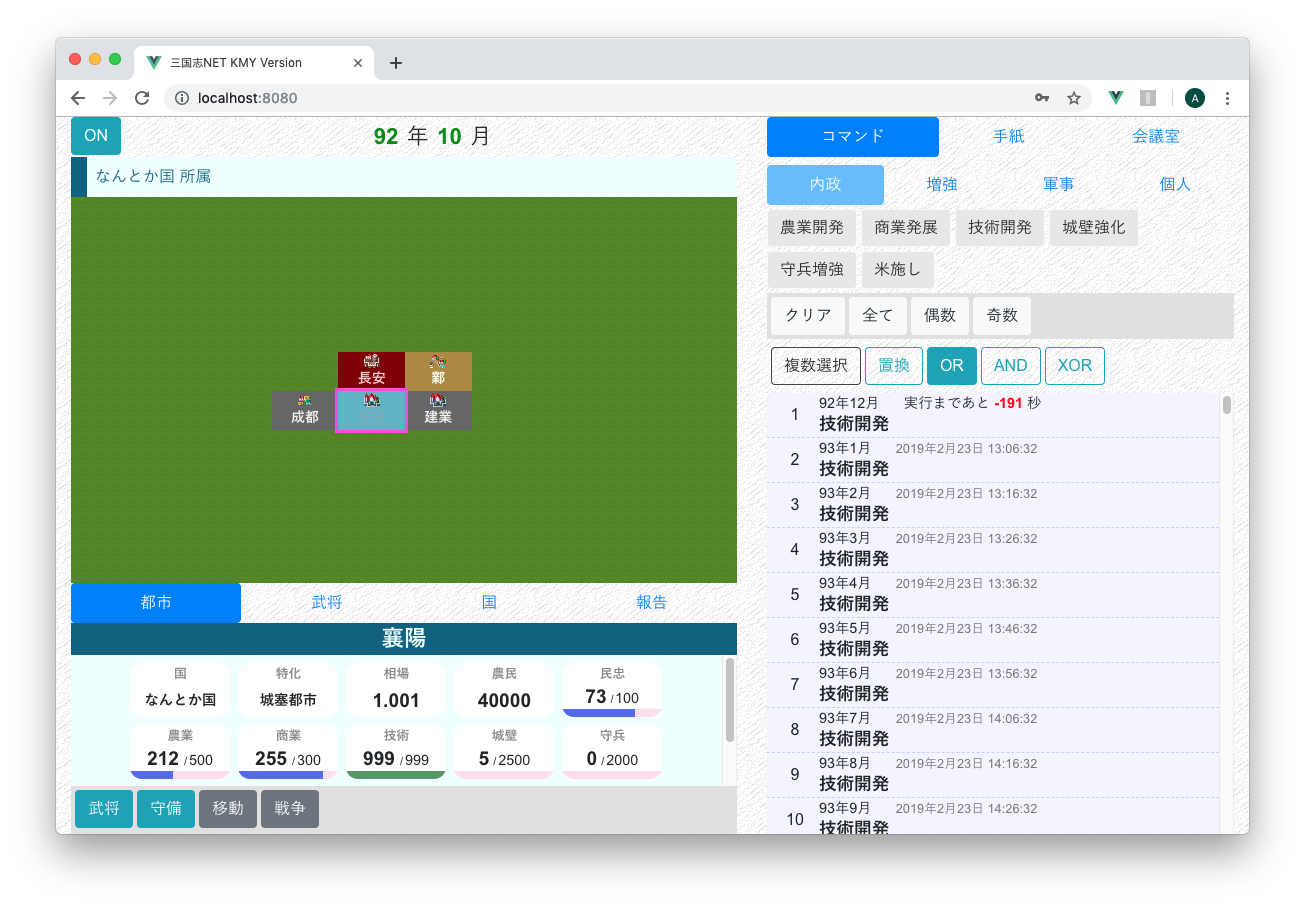This screenshot has width=1305, height=908.
Task: Click the pink-outlined city tile on the map
Action: click(x=371, y=410)
